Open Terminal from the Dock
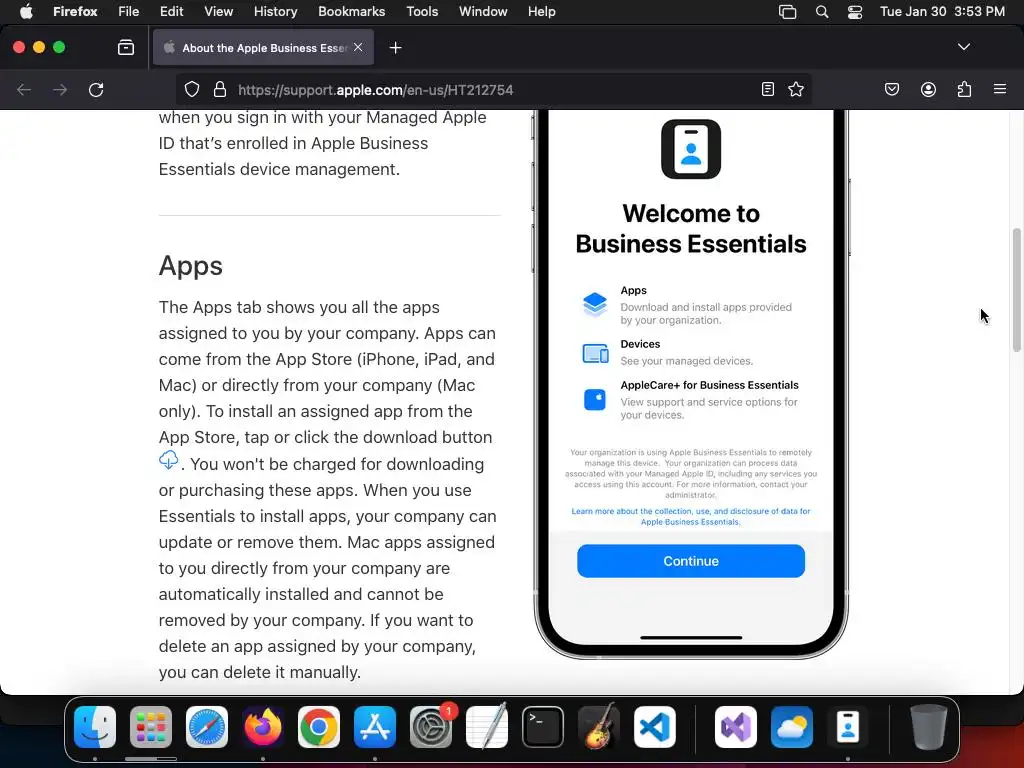This screenshot has width=1024, height=768. 543,727
